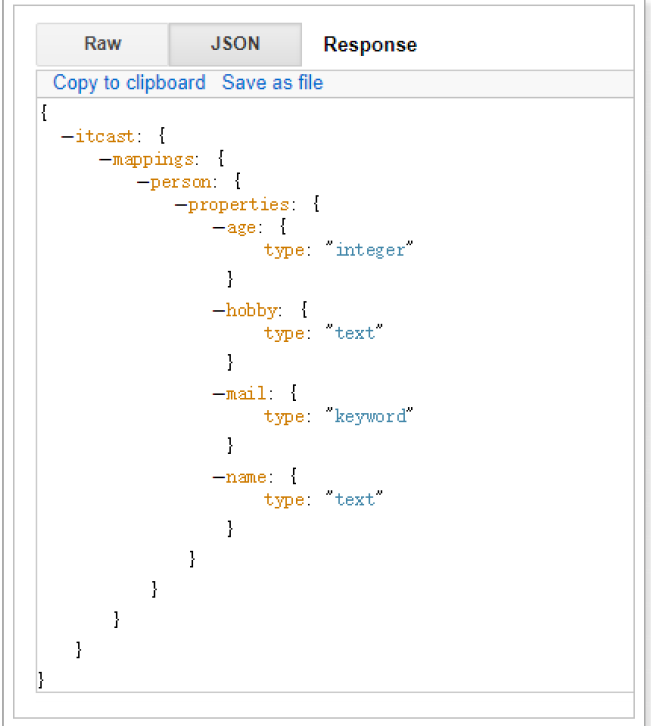Select the JSON tab

235,44
